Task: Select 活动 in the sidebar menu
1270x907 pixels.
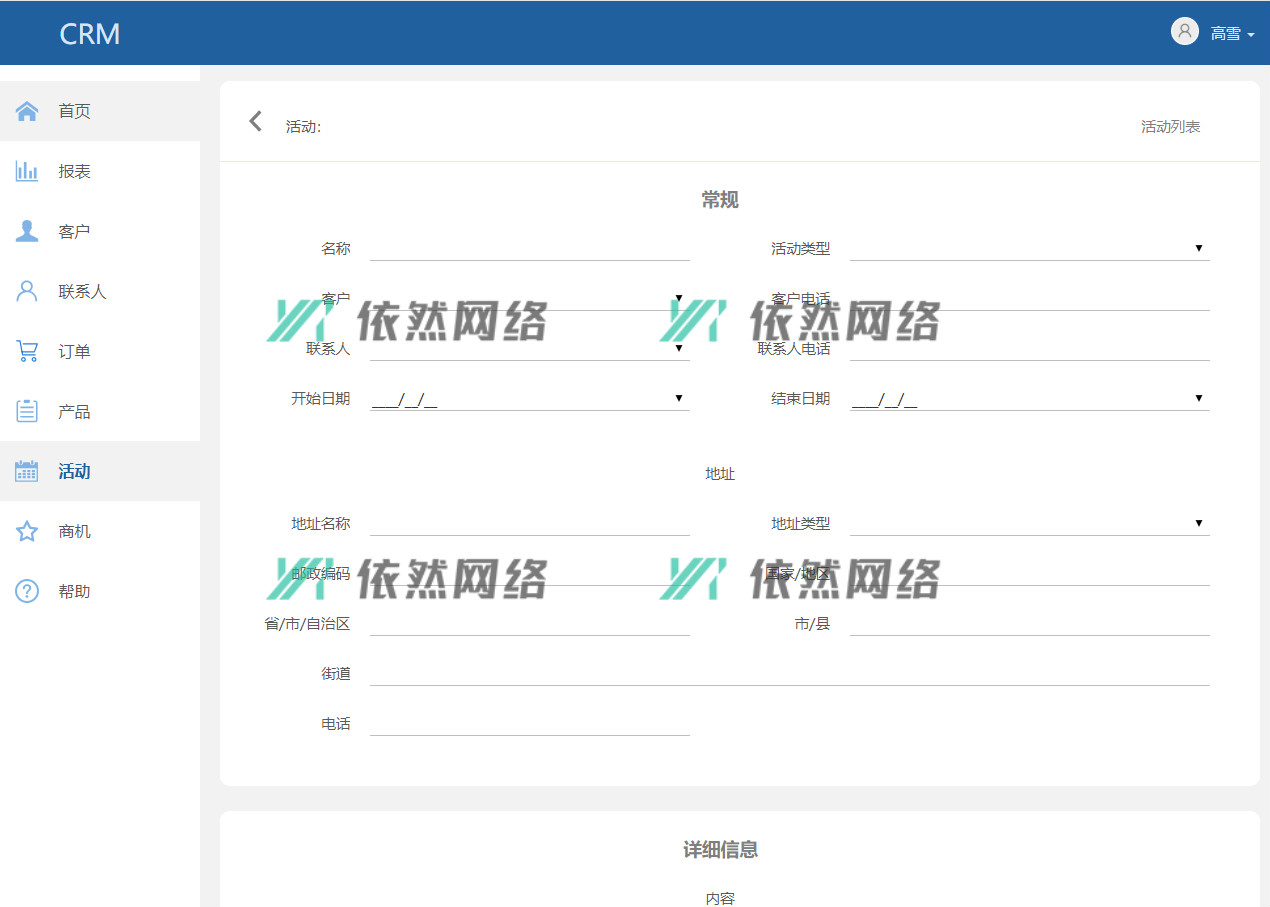Action: pyautogui.click(x=74, y=471)
